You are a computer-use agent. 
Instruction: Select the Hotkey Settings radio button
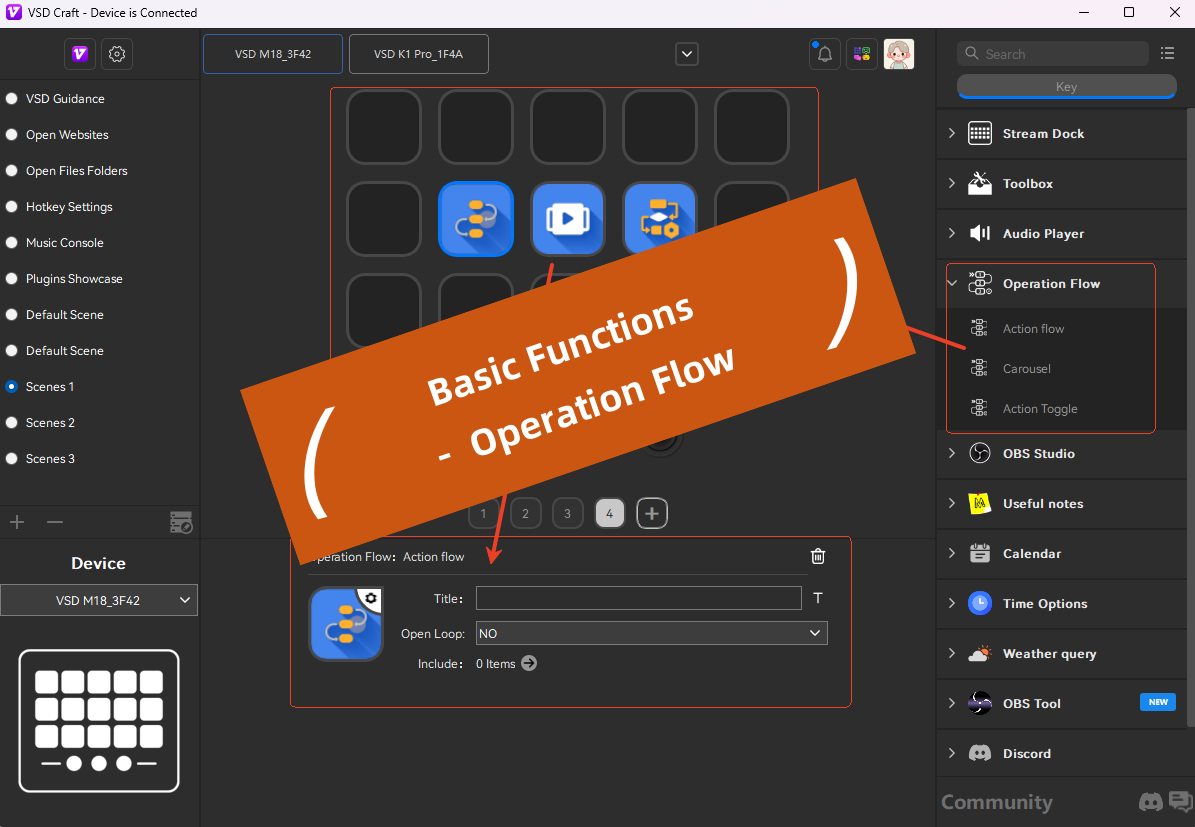(12, 207)
